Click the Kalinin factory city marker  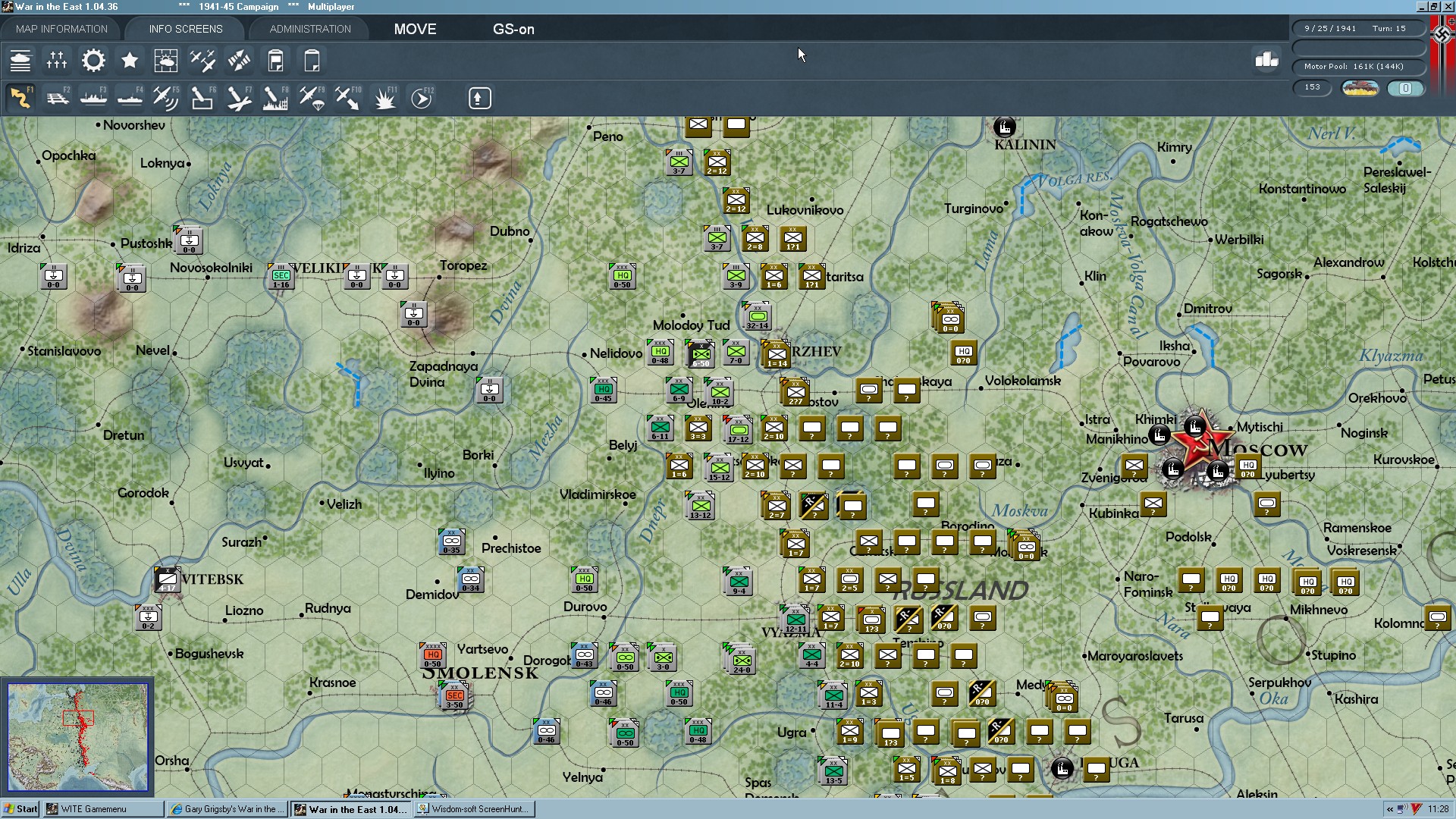coord(1004,126)
